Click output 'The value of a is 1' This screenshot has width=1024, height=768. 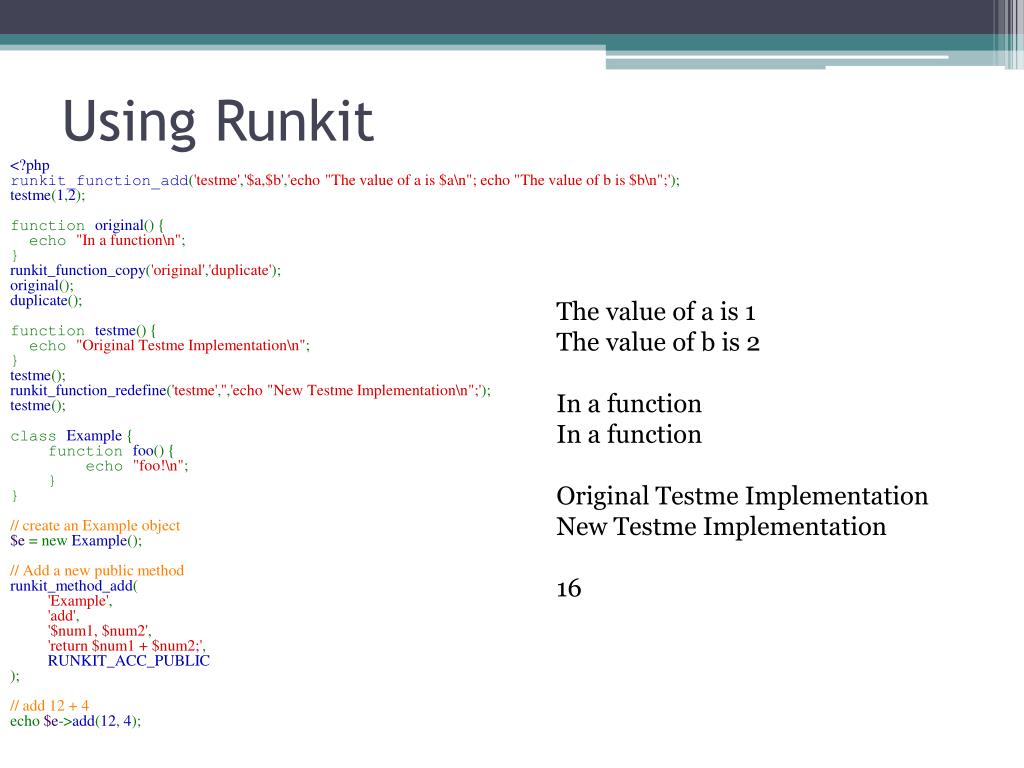pyautogui.click(x=656, y=312)
